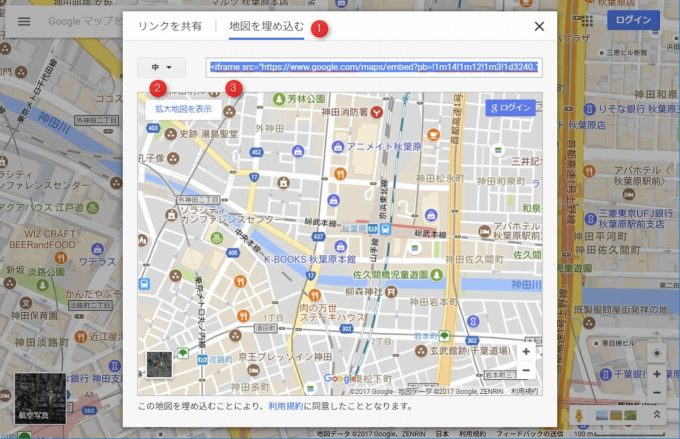Expand the imagery strip with double chevron
Viewport: 680px width, 439px height.
click(x=656, y=414)
